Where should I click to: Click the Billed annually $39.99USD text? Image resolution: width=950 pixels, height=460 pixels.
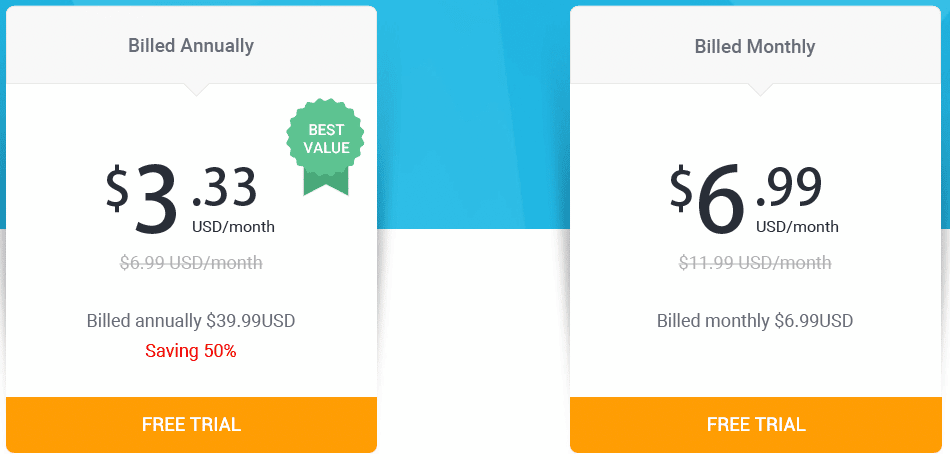tap(191, 321)
